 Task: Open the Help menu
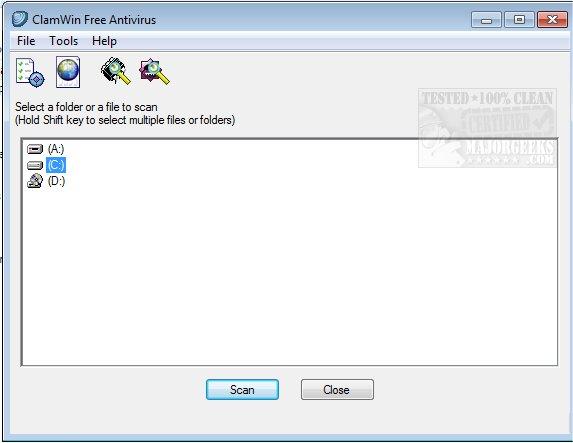point(105,41)
